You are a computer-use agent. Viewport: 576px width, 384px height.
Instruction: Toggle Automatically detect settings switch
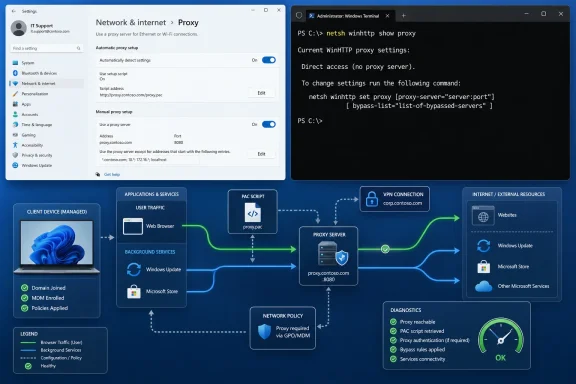[x=269, y=60]
